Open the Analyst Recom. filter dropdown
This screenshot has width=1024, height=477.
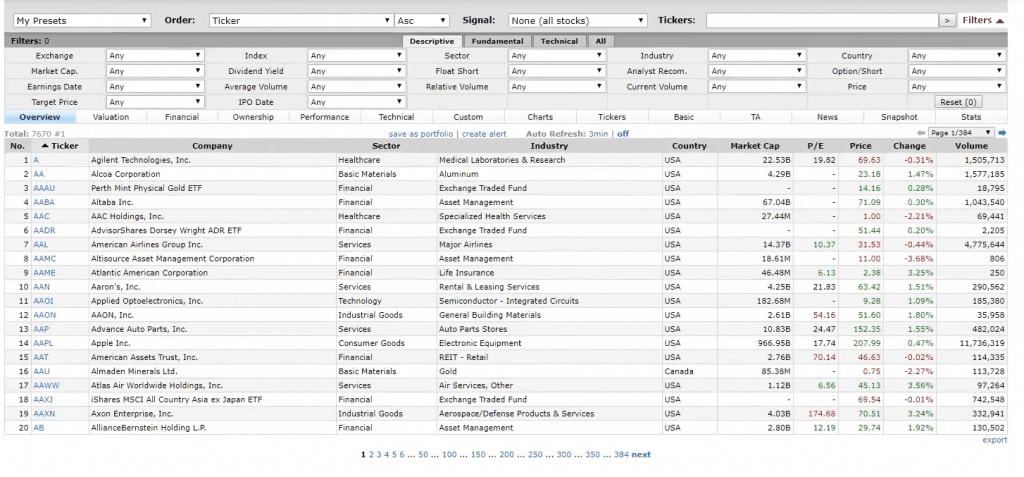coord(758,71)
